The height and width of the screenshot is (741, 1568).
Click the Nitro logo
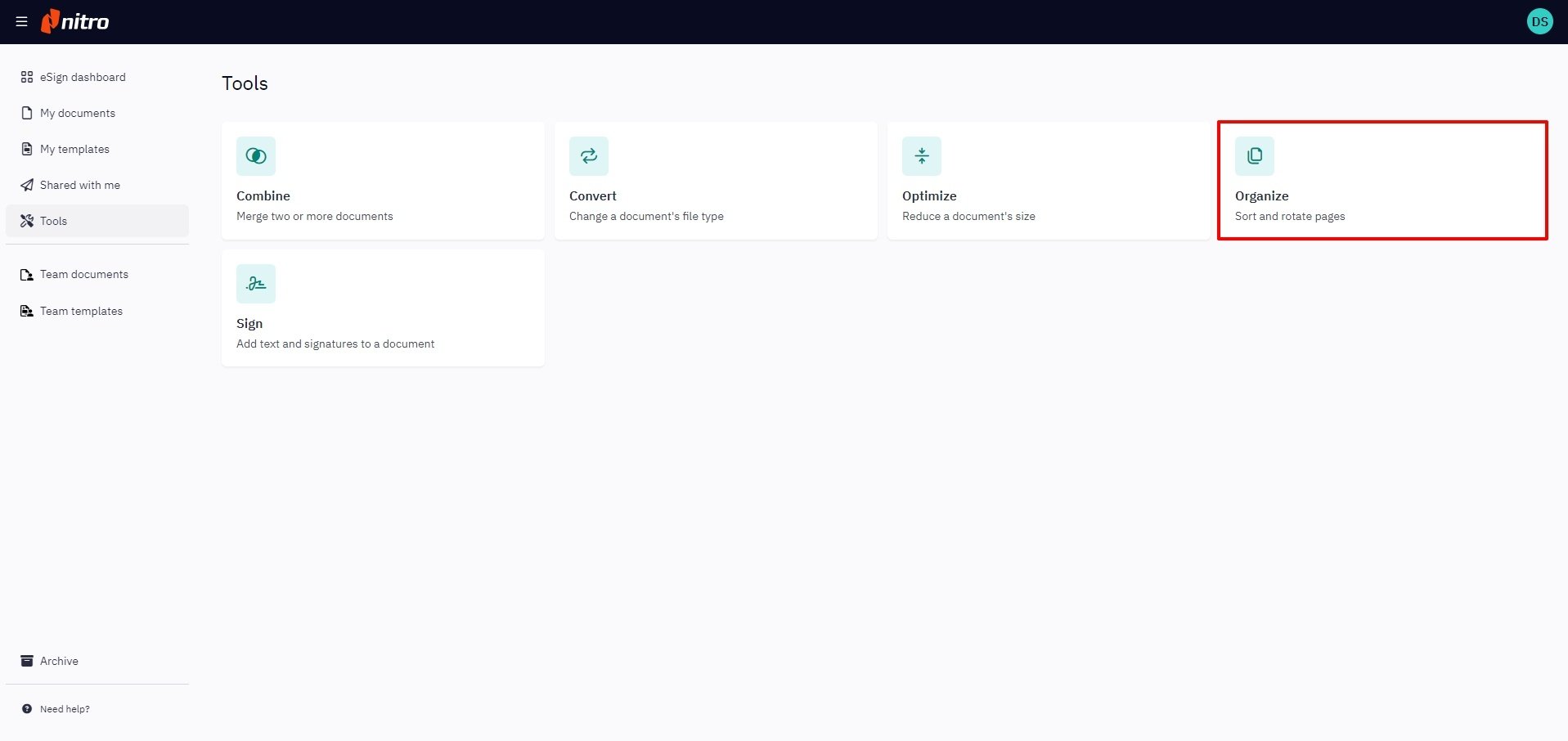pos(75,21)
